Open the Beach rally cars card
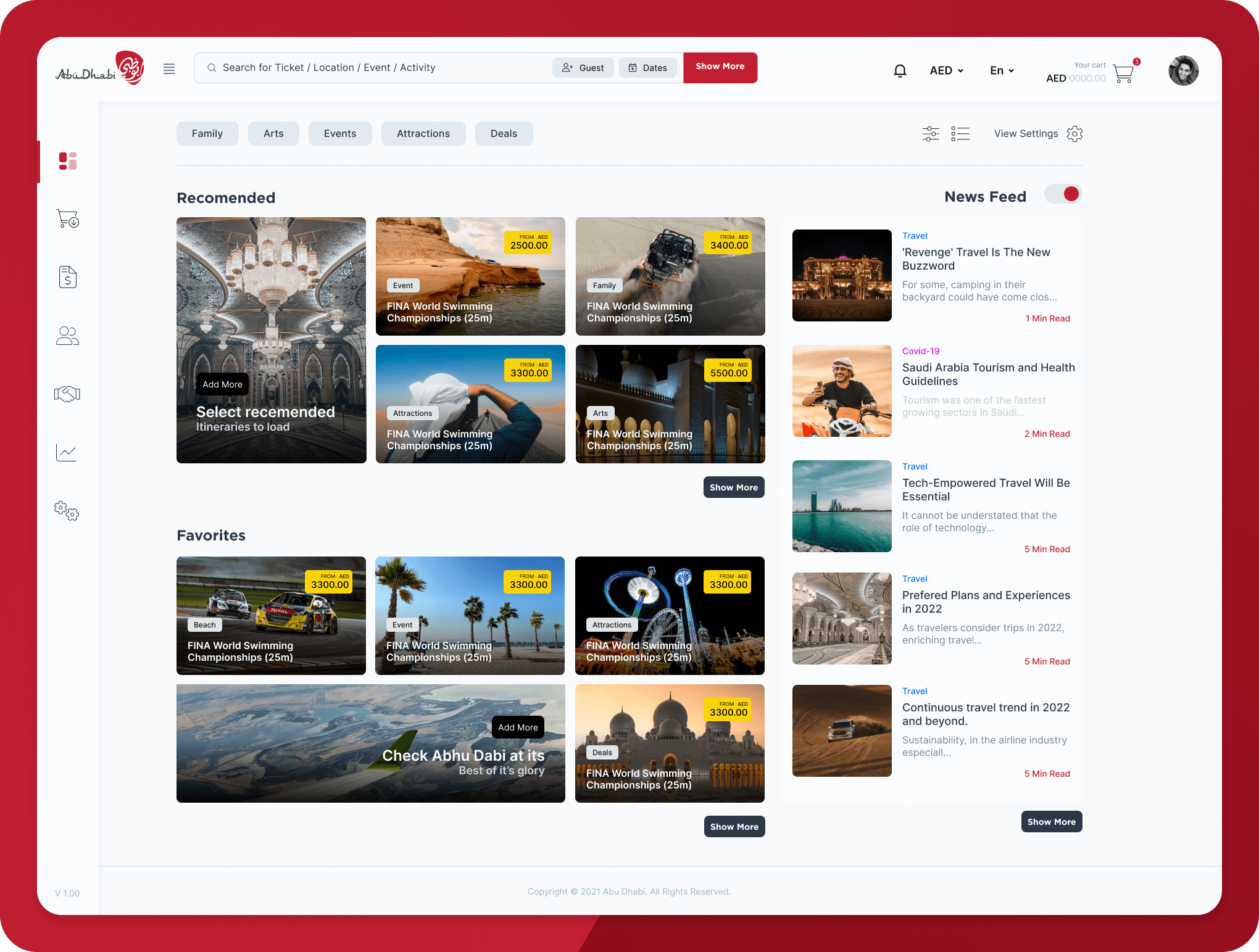The height and width of the screenshot is (952, 1259). pos(271,616)
